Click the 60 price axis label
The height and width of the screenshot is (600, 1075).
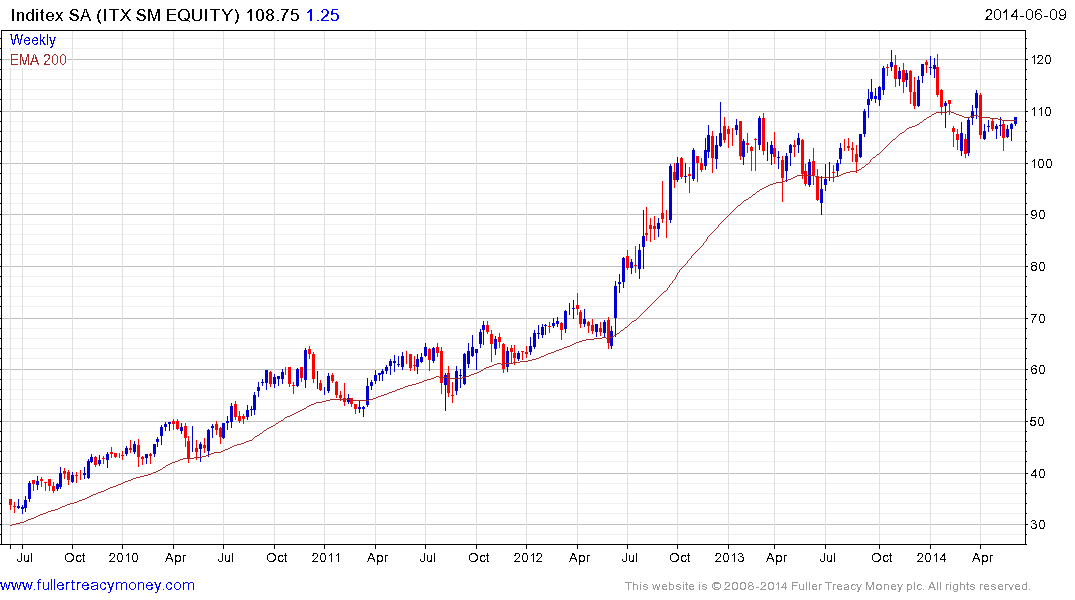pos(1038,370)
